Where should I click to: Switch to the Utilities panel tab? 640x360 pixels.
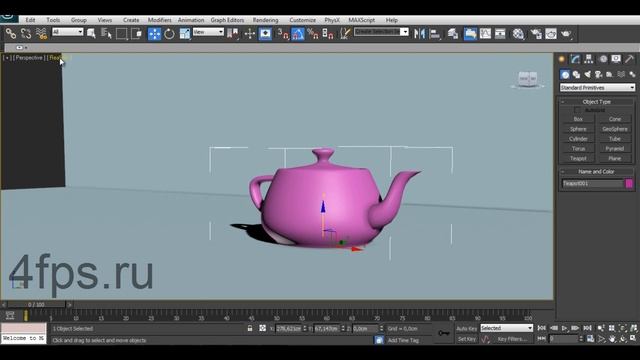click(x=629, y=59)
